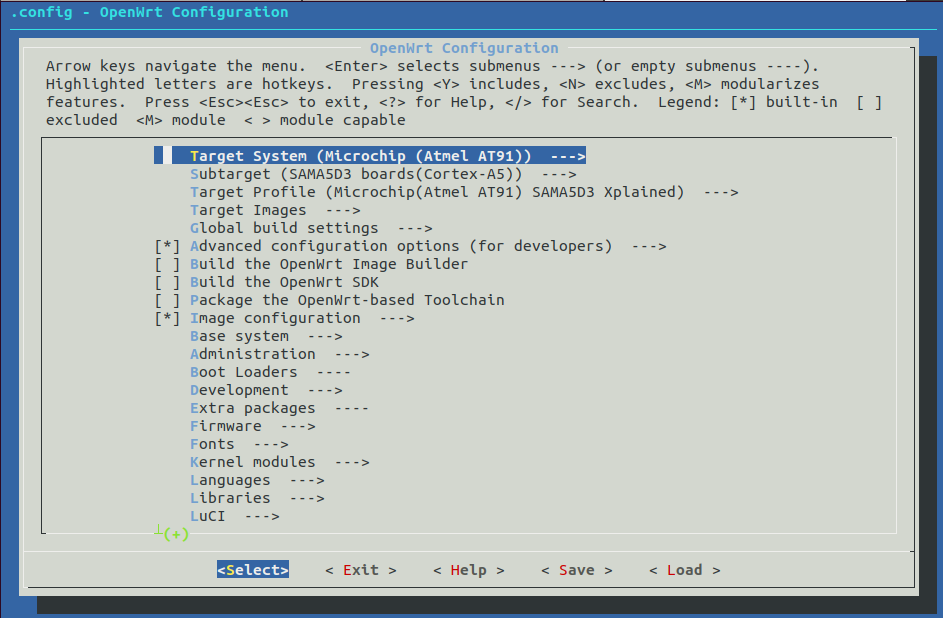Click the Exit button

361,570
